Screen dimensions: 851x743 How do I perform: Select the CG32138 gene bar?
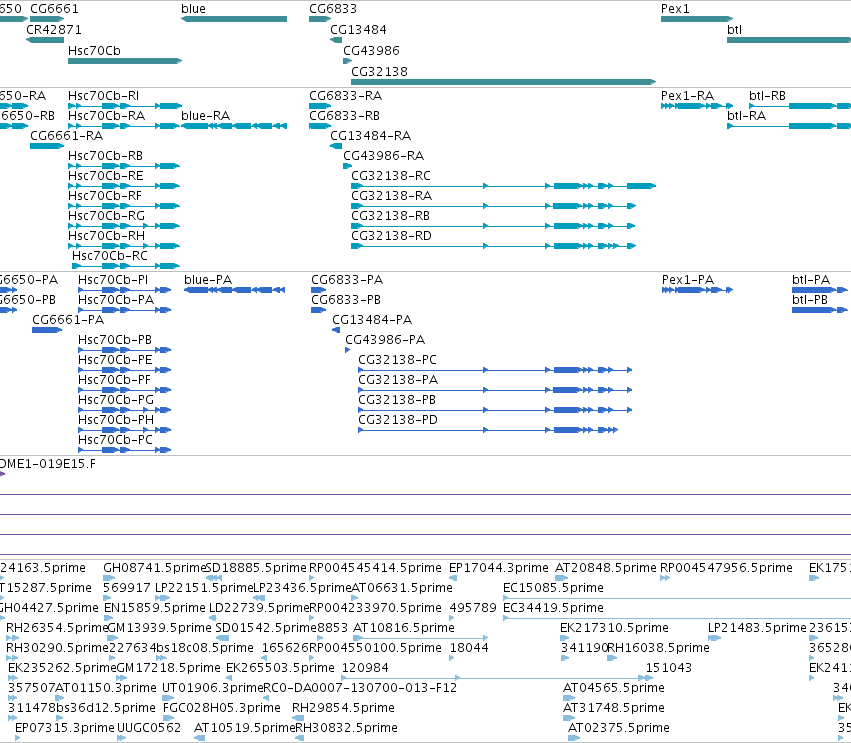504,82
